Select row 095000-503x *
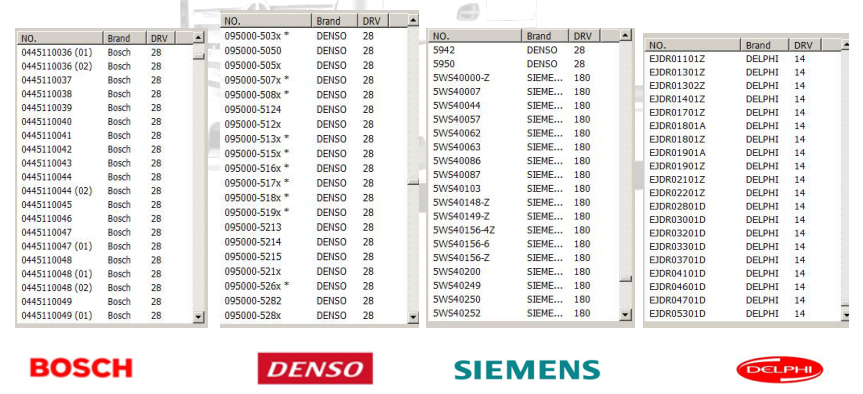 point(314,36)
